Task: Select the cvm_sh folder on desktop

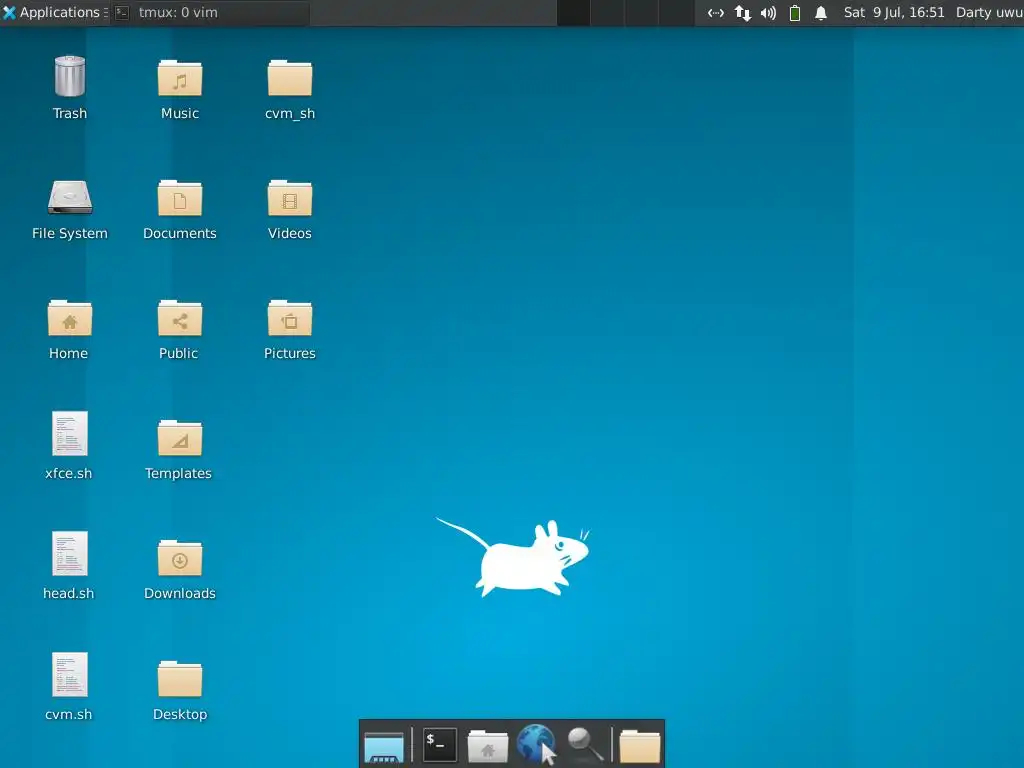Action: coord(289,78)
